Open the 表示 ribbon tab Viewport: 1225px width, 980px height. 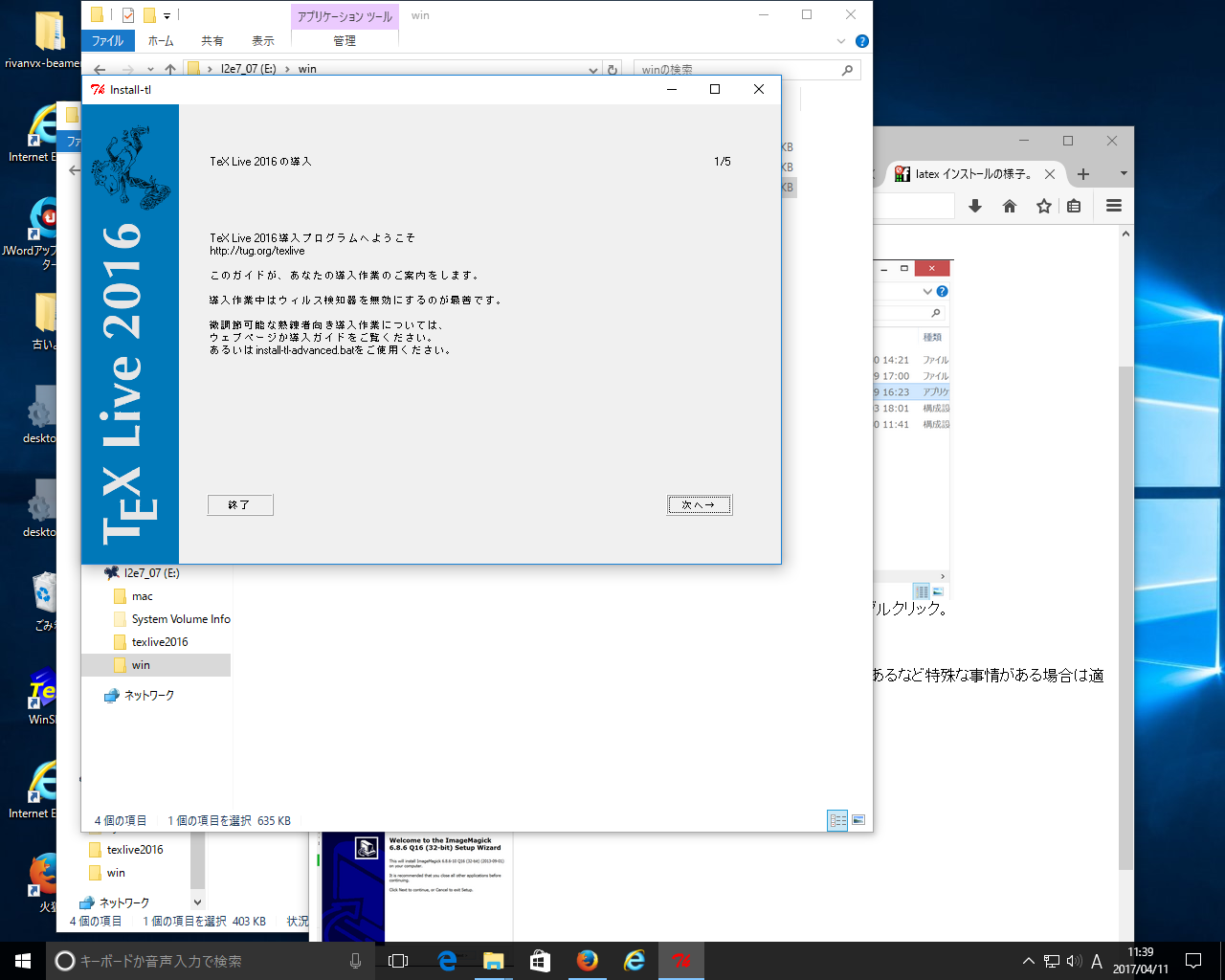[x=263, y=41]
